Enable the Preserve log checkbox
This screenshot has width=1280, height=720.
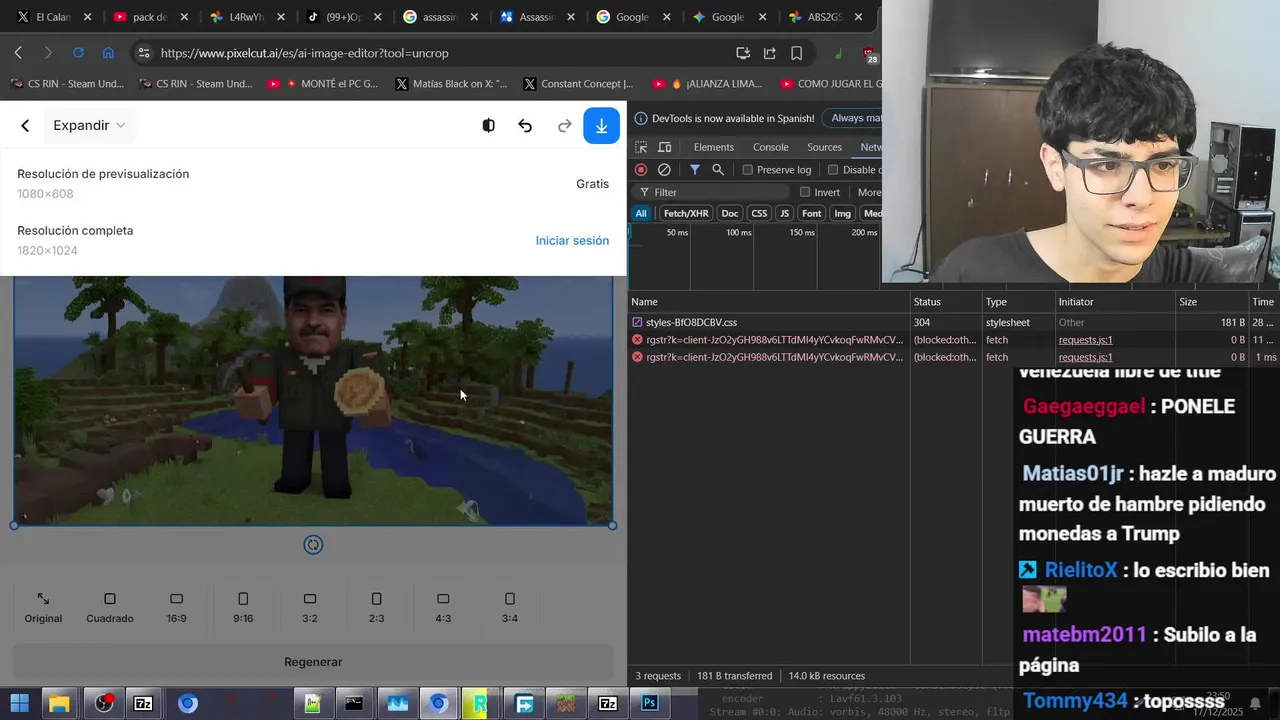[747, 170]
